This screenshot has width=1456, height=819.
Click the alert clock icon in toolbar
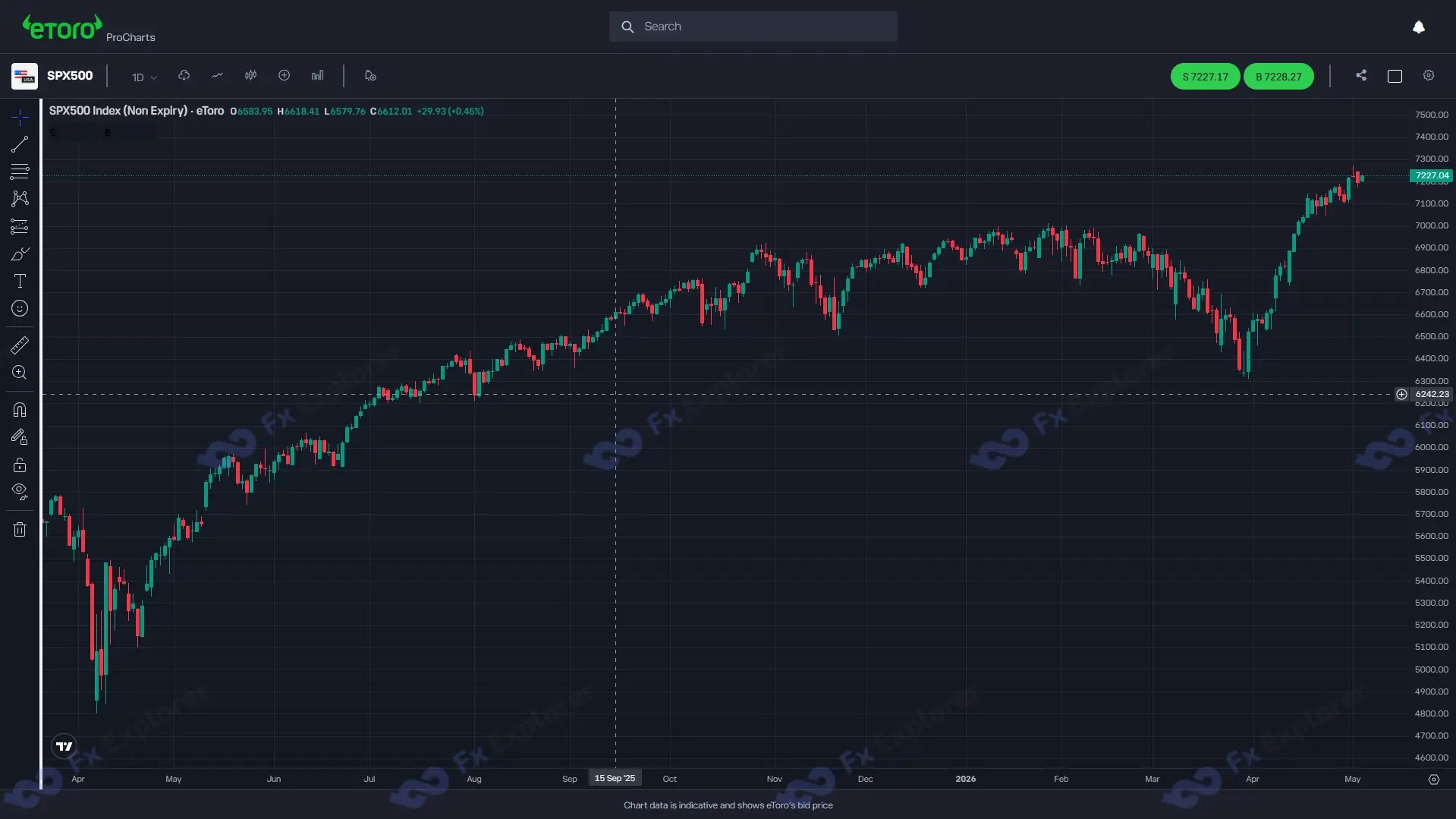(x=370, y=76)
